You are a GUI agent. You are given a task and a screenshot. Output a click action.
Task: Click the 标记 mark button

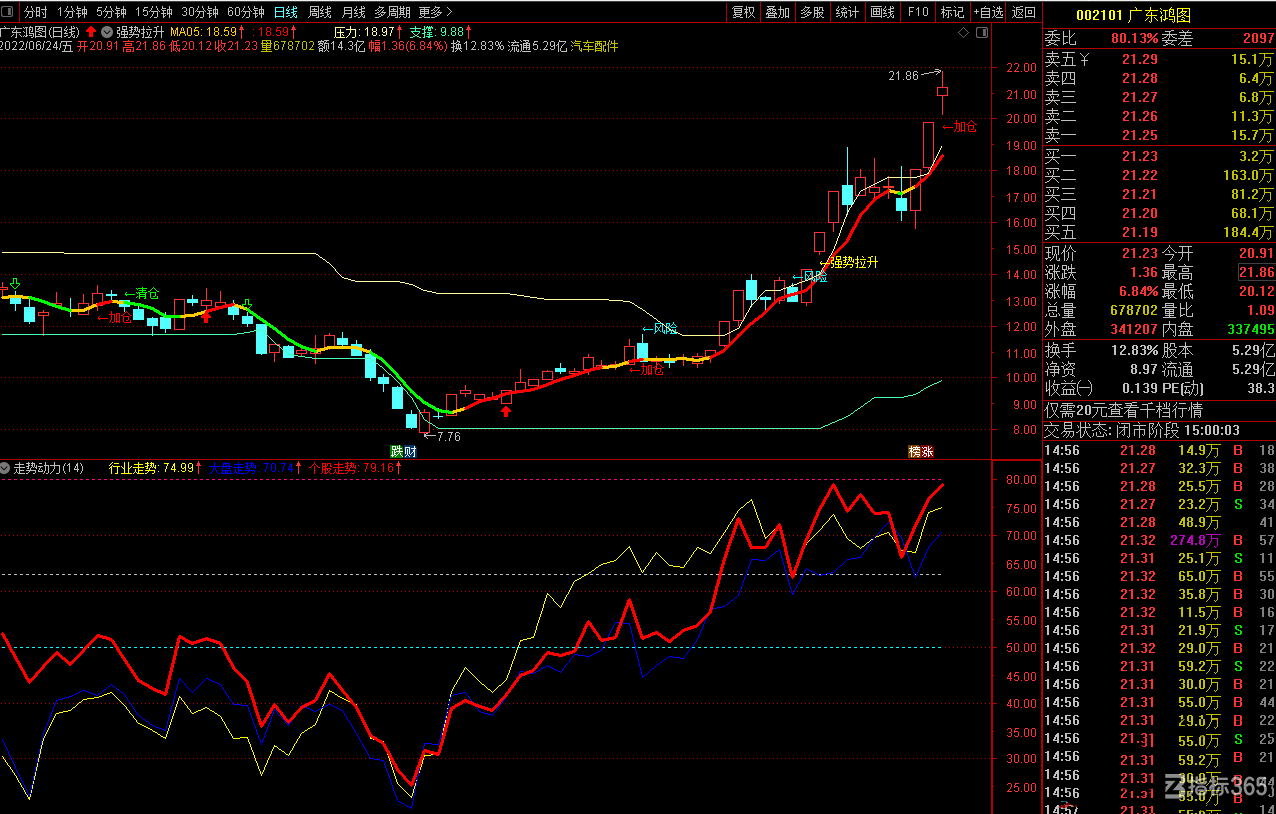coord(952,12)
